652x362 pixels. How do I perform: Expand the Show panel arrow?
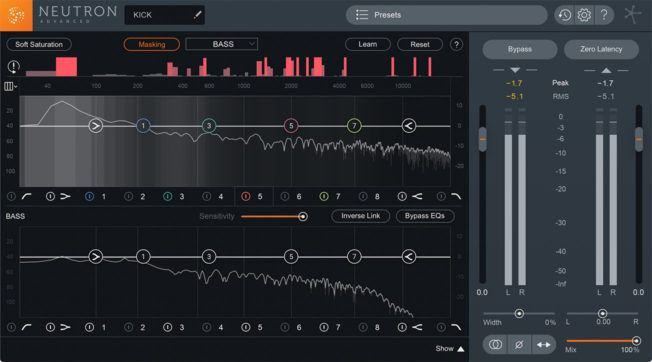click(x=461, y=349)
